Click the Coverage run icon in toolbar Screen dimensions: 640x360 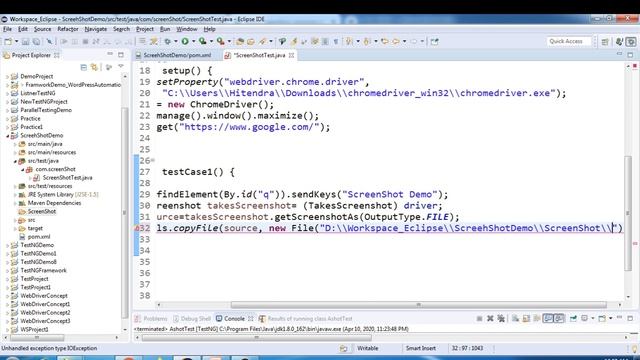[202, 41]
